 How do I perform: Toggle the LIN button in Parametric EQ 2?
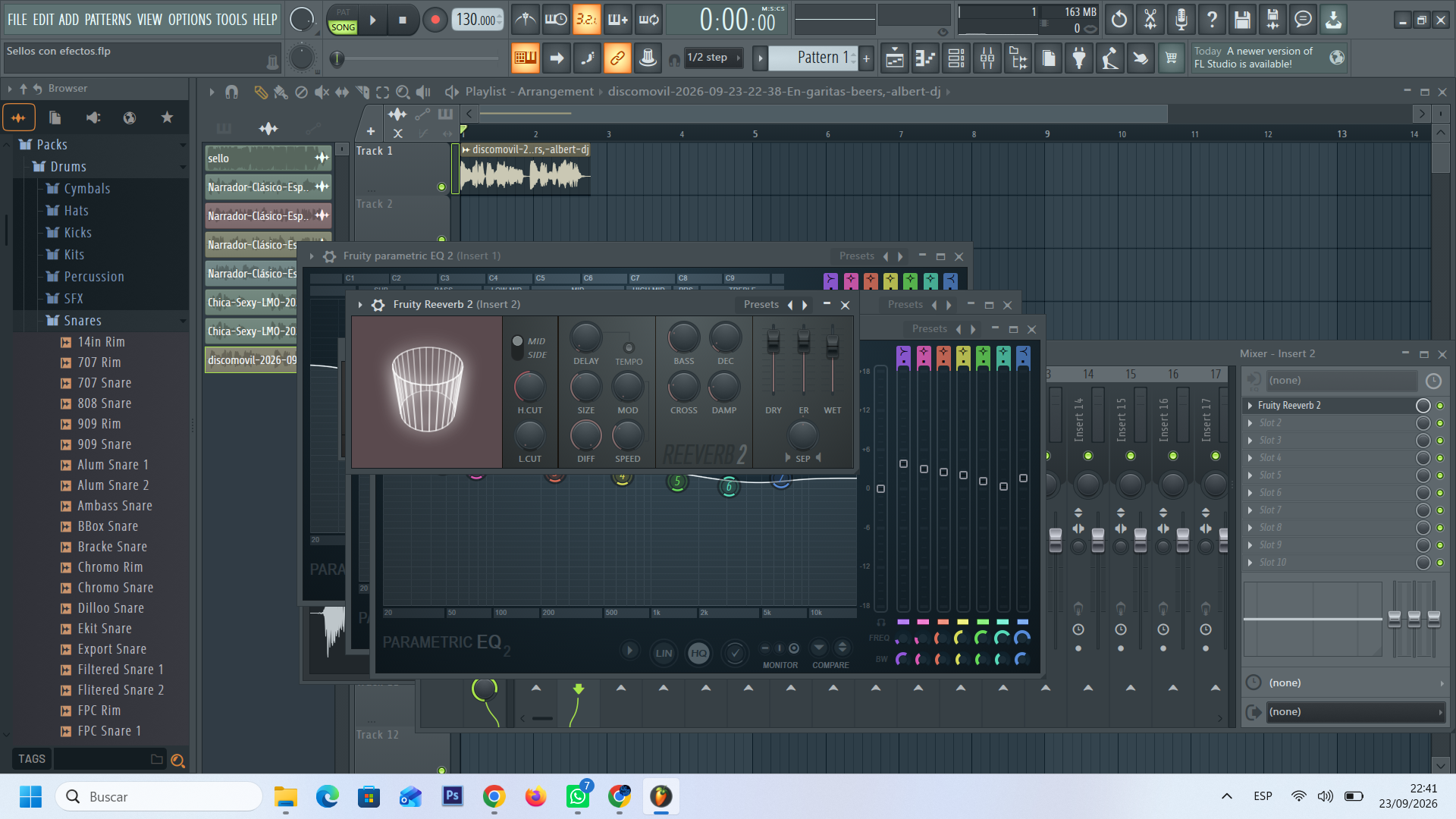click(x=664, y=653)
